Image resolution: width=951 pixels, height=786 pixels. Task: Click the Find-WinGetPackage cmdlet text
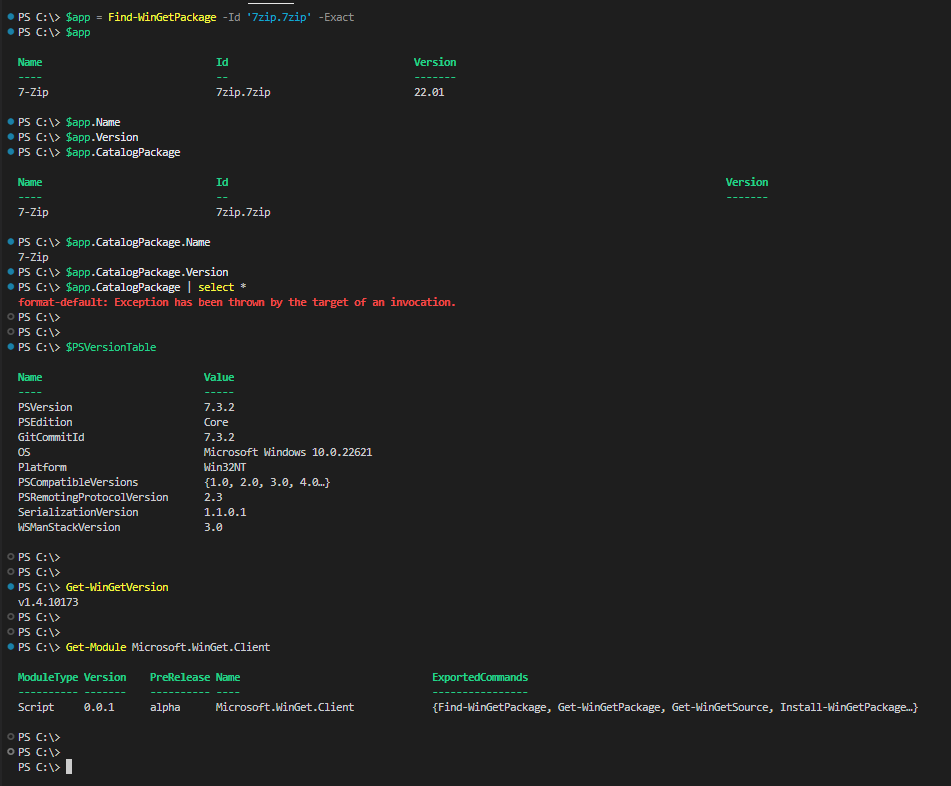coord(162,17)
